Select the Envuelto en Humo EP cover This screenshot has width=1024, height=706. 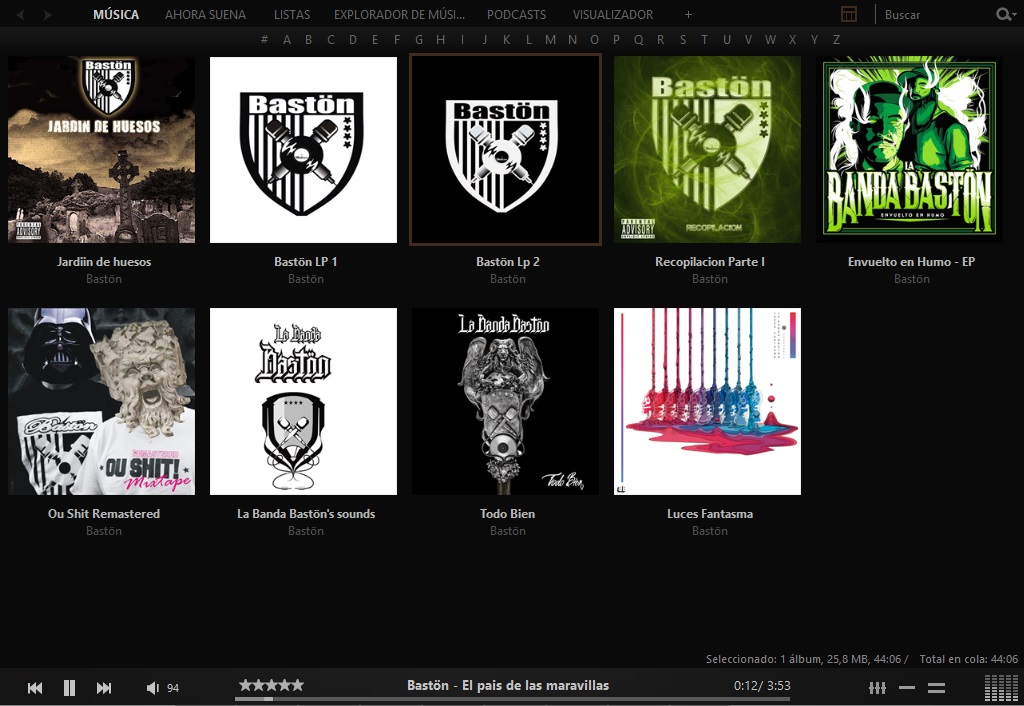pyautogui.click(x=909, y=150)
